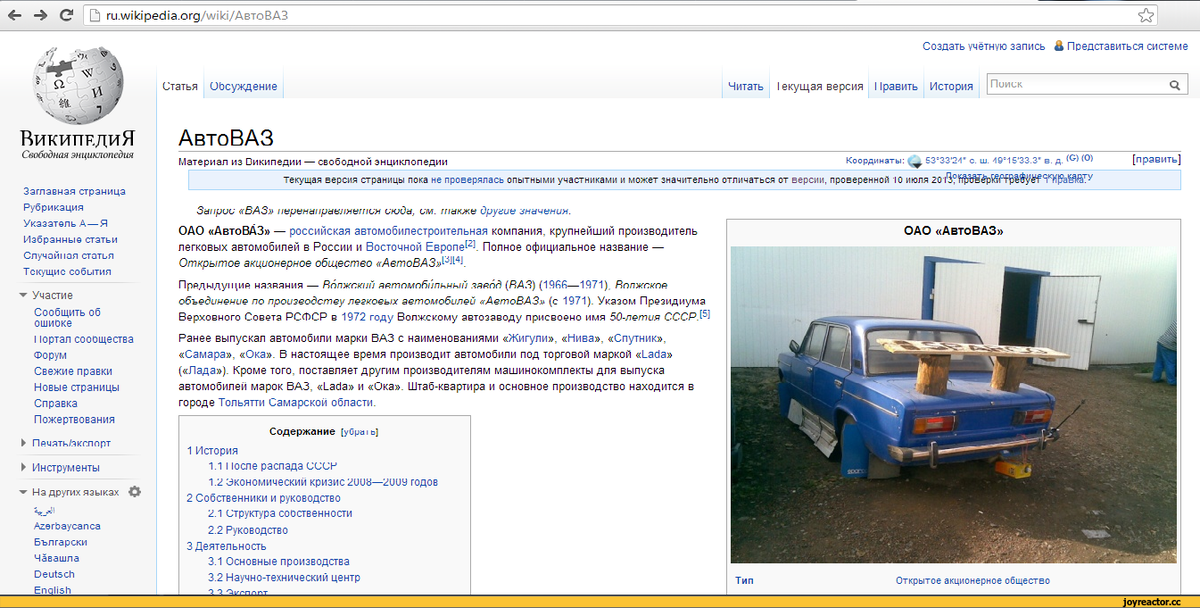The width and height of the screenshot is (1200, 608).
Task: Switch to Български language version
Action: (62, 542)
